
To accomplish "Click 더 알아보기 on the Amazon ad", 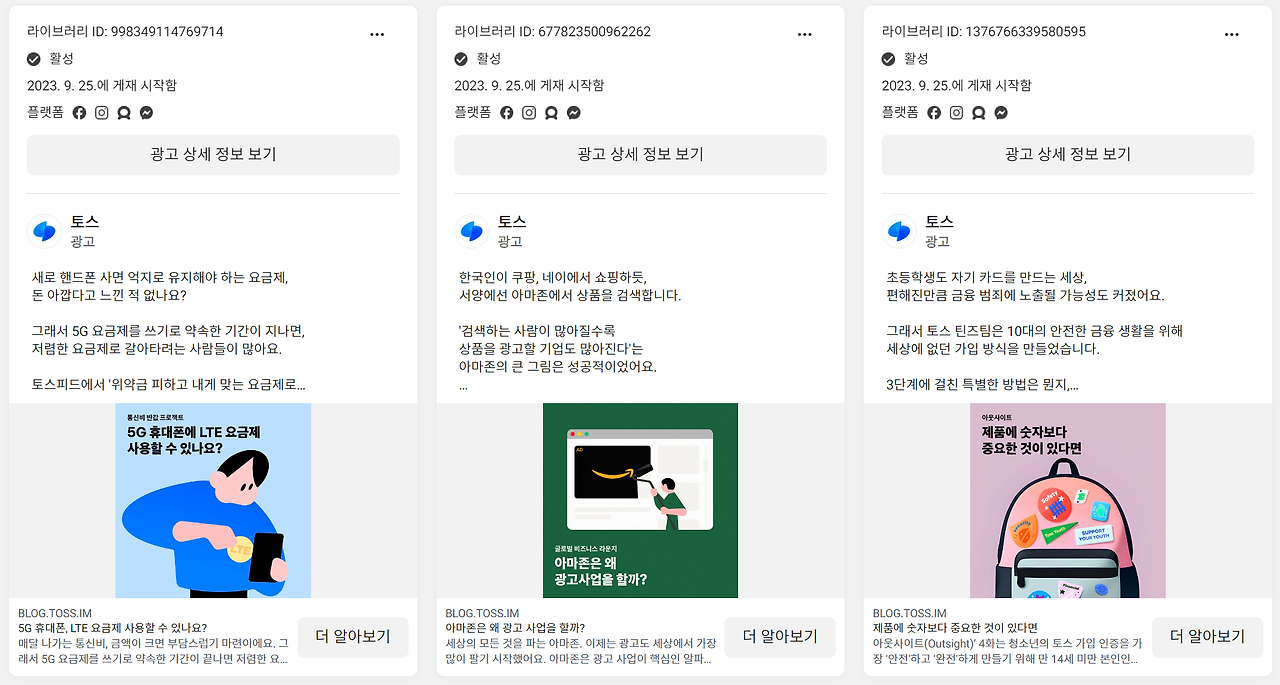I will (780, 637).
